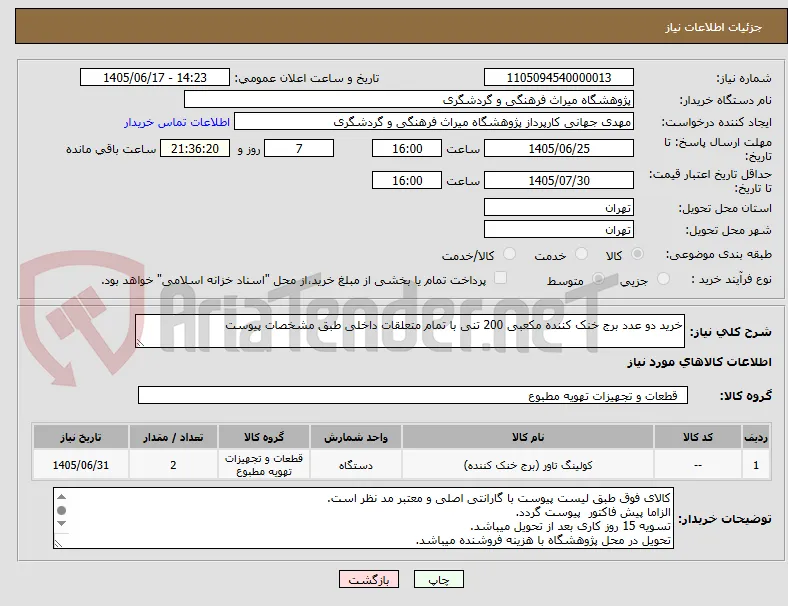Viewport: 788px width, 606px height.
Task: Click the نام کالا column header
Action: [528, 437]
